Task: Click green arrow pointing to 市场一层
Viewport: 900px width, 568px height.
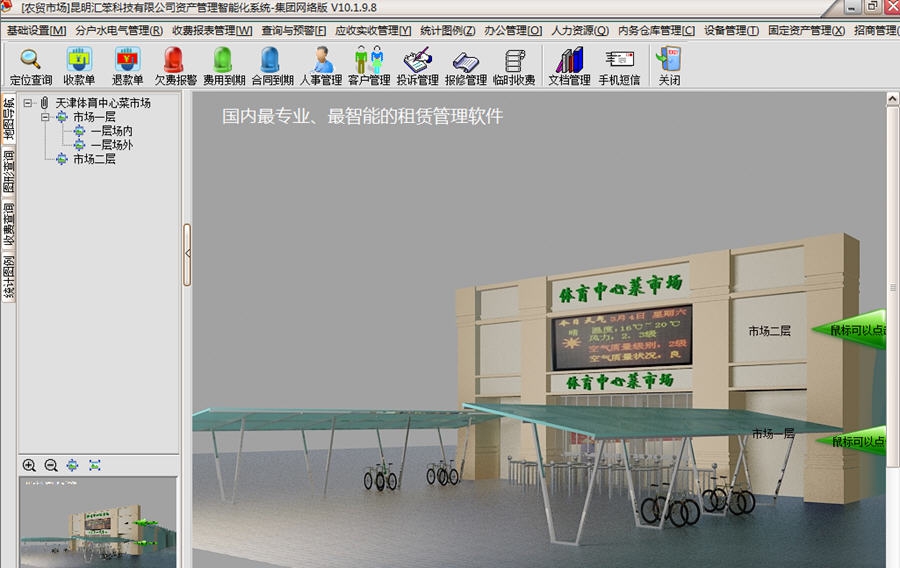Action: point(852,441)
